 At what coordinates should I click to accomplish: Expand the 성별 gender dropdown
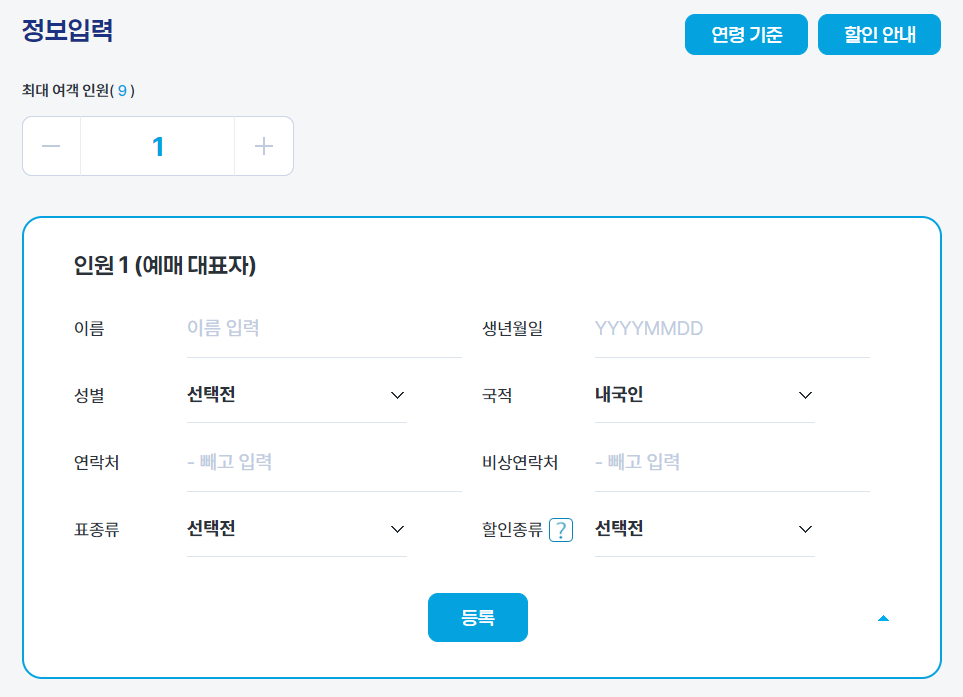click(x=297, y=395)
